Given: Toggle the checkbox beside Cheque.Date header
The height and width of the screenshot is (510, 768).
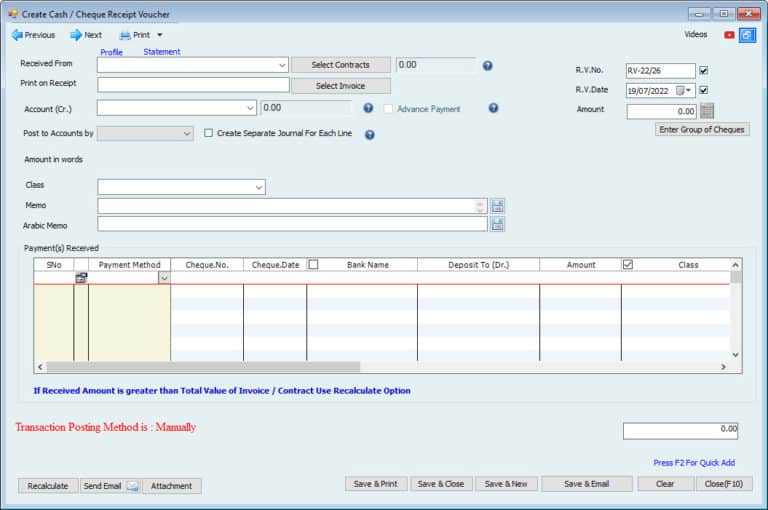Looking at the screenshot, I should pos(313,265).
